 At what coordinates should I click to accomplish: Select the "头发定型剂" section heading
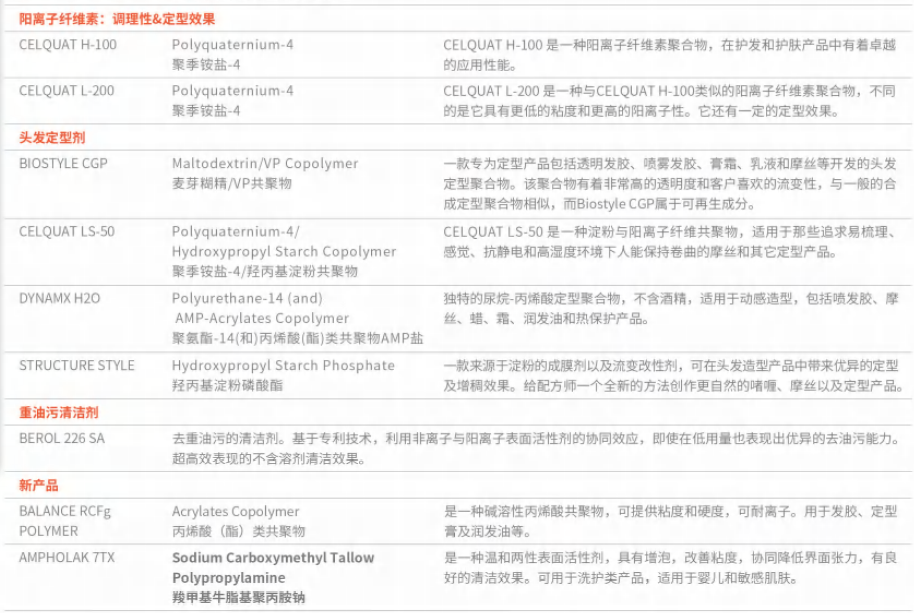[52, 138]
